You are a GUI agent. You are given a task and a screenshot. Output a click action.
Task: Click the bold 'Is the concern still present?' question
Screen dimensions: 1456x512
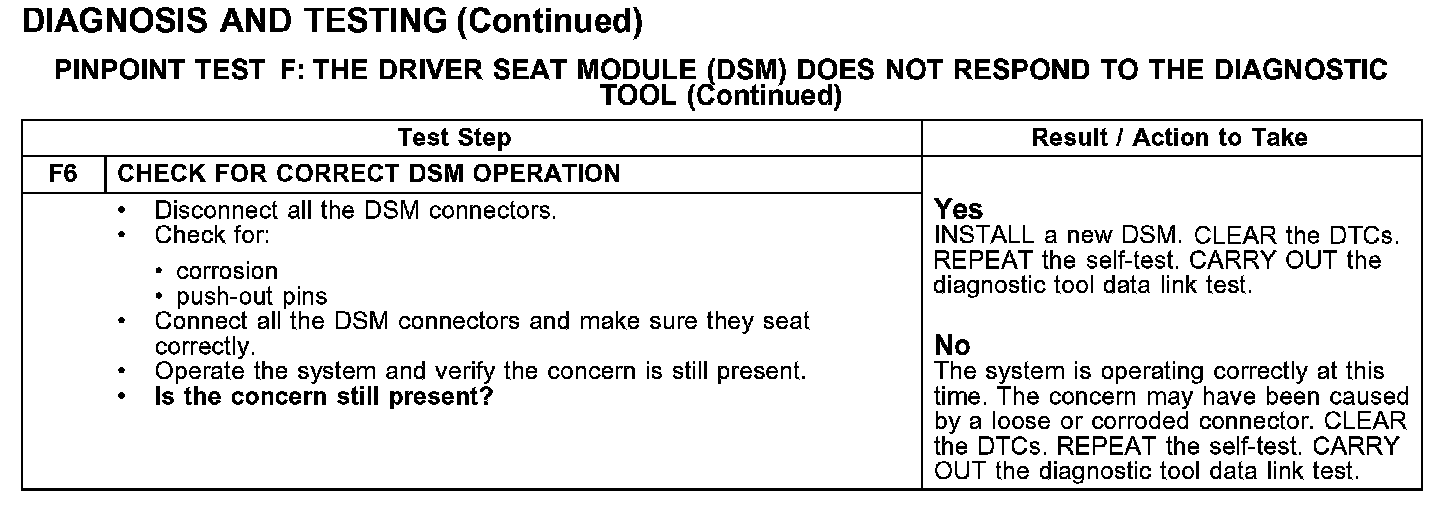326,396
